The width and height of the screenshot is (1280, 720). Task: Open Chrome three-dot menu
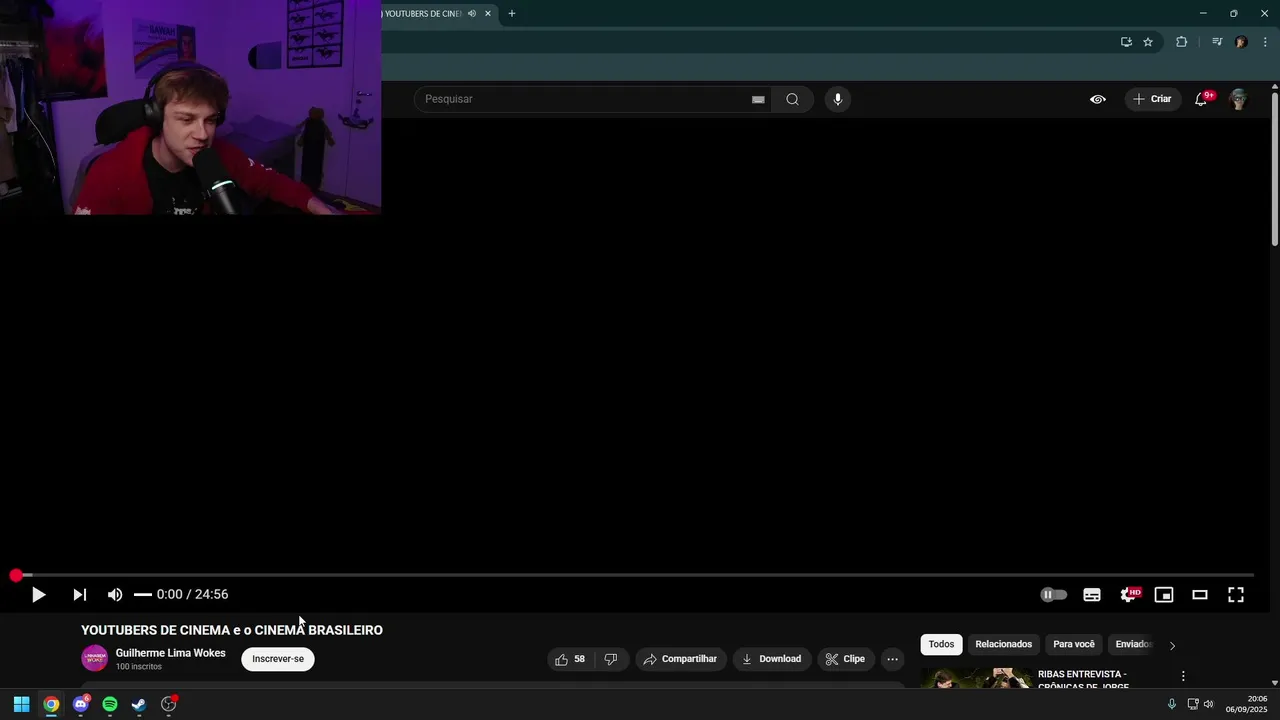(x=1265, y=42)
